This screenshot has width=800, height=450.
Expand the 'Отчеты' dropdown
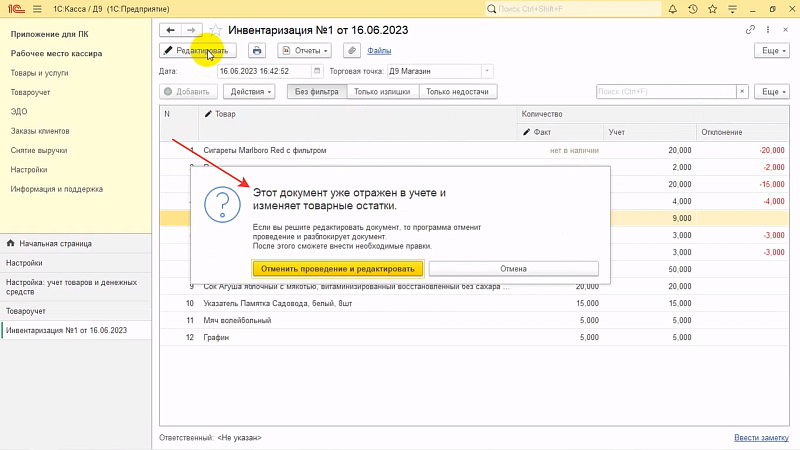pyautogui.click(x=305, y=50)
